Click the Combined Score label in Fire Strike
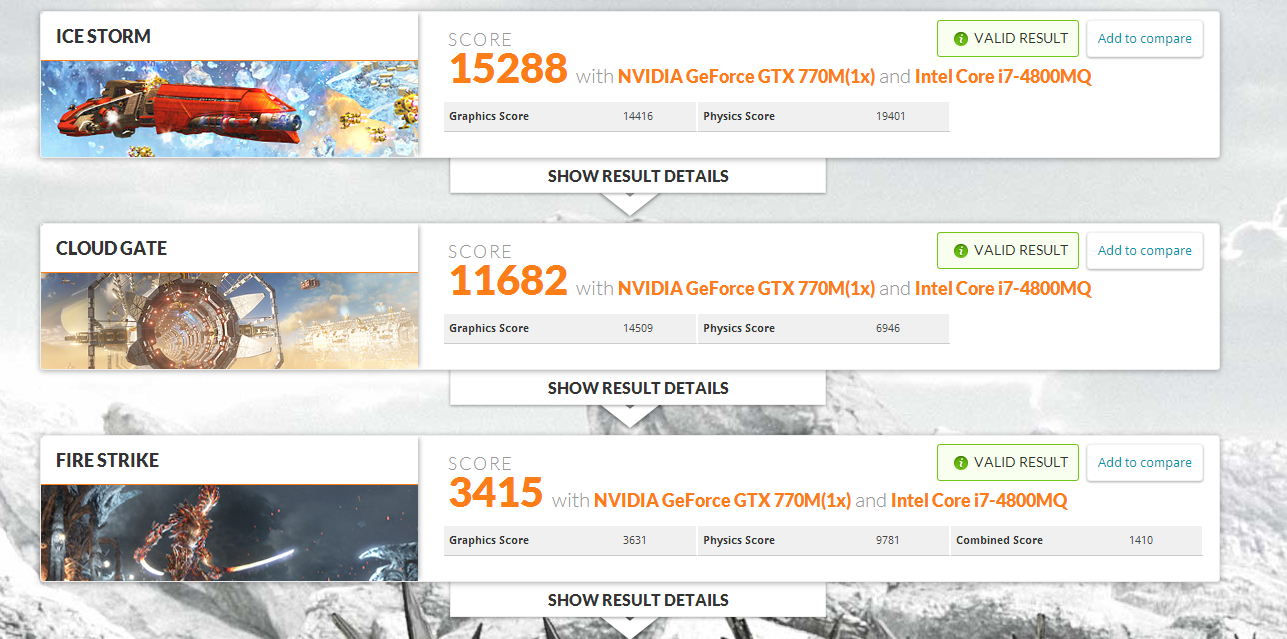The height and width of the screenshot is (639, 1287). click(999, 541)
